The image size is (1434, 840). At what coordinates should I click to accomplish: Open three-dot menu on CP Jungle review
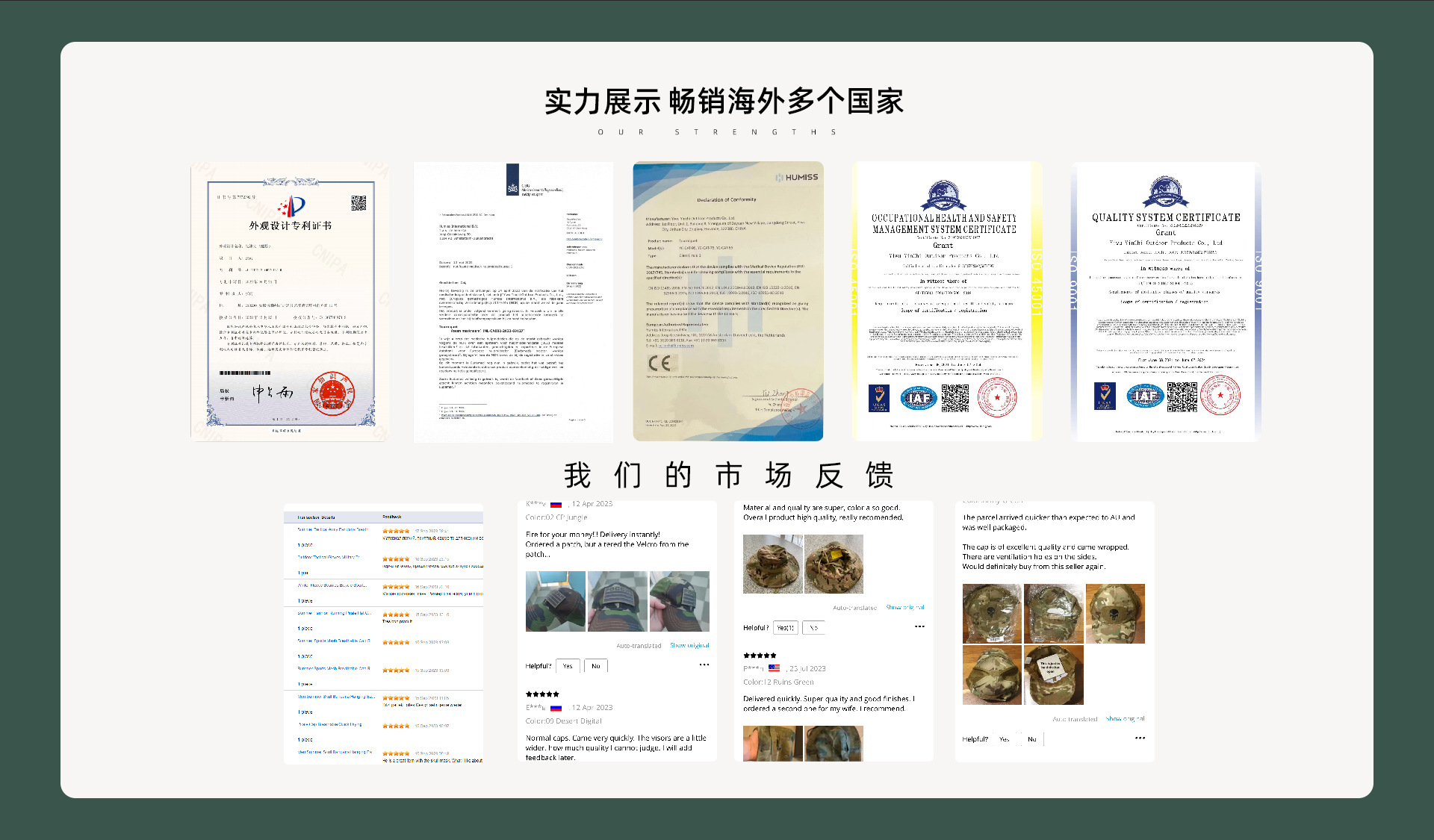pos(704,665)
